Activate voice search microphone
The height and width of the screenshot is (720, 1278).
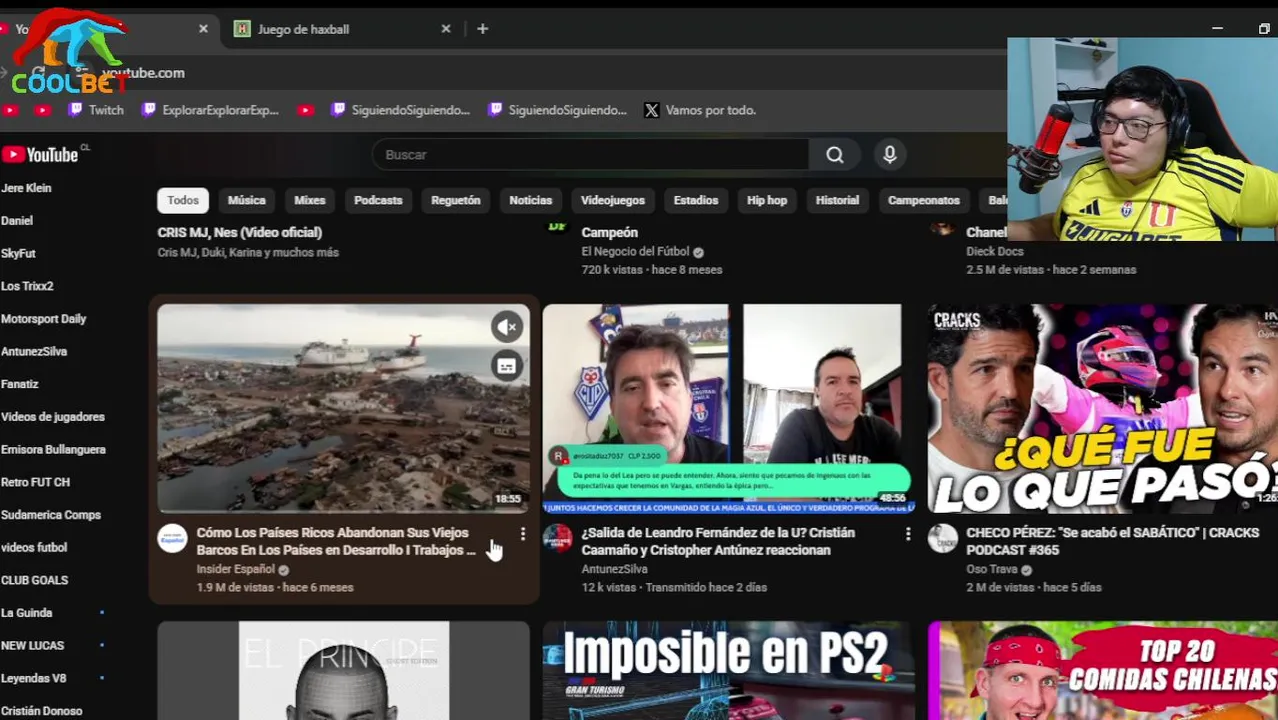coord(890,154)
